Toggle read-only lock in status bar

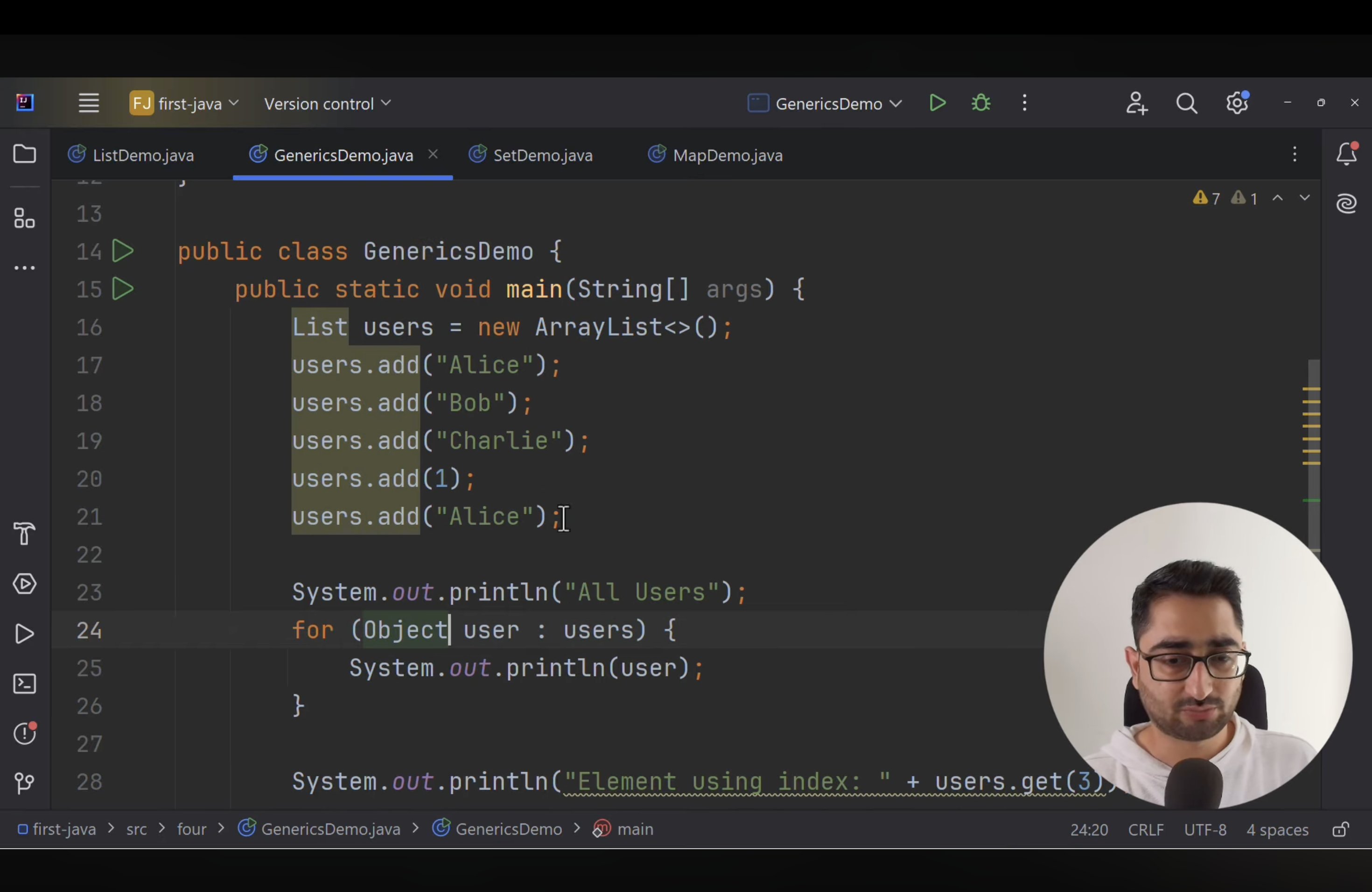[1341, 830]
